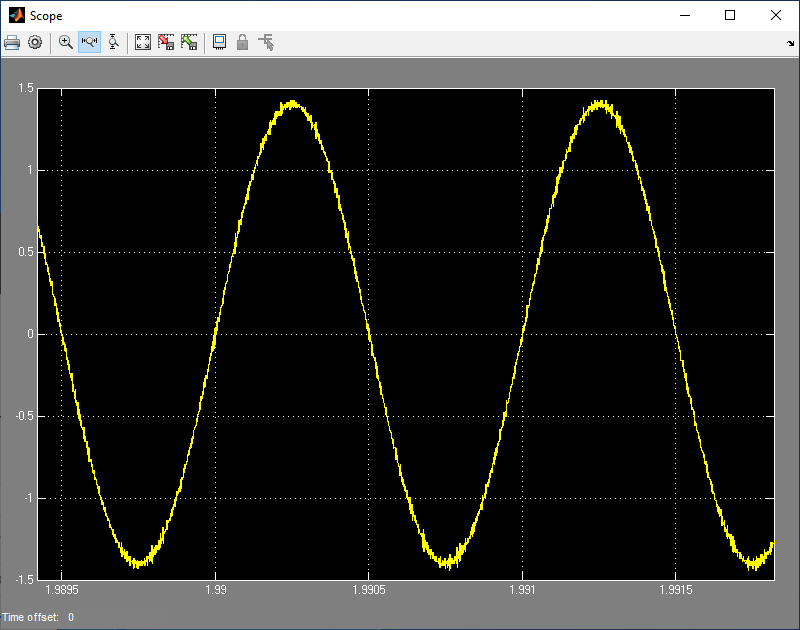This screenshot has width=800, height=630.
Task: Restore saved axes settings
Action: 189,43
